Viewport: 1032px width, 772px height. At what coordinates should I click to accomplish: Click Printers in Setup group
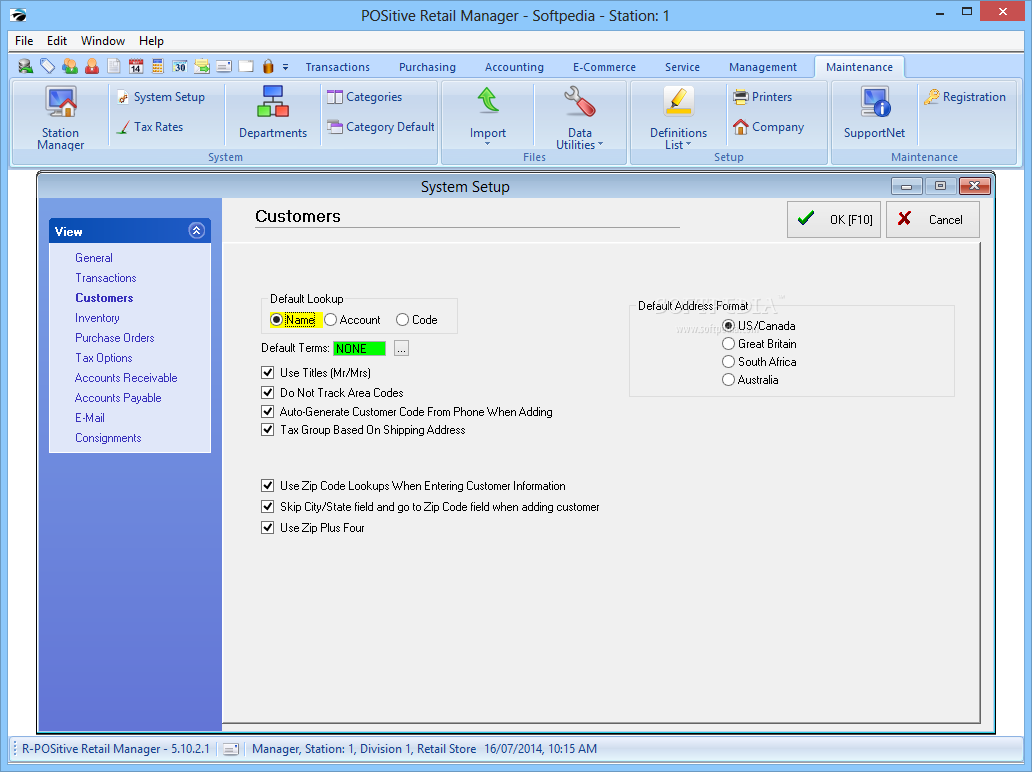763,97
